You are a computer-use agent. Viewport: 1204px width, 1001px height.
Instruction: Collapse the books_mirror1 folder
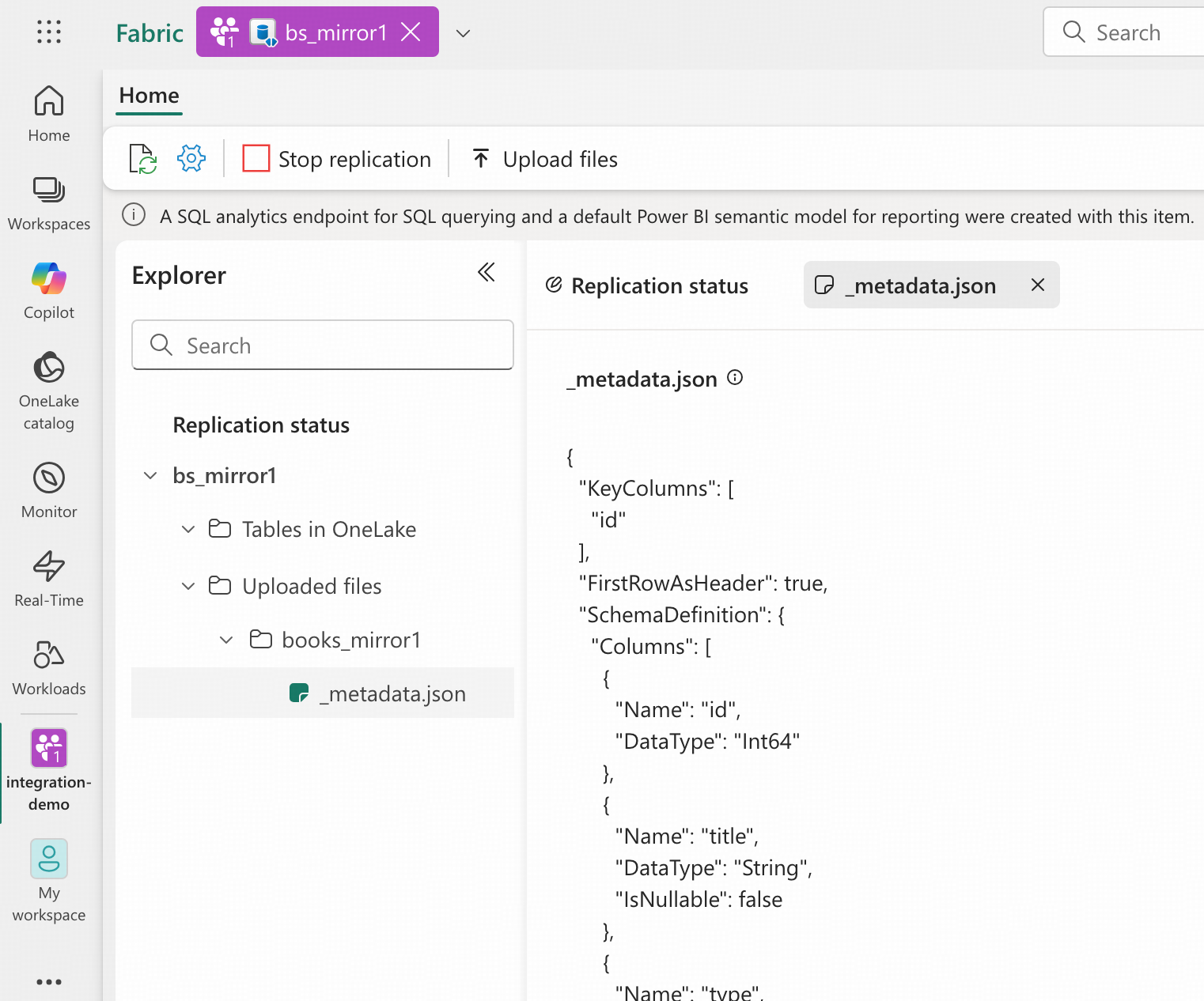[x=226, y=640]
